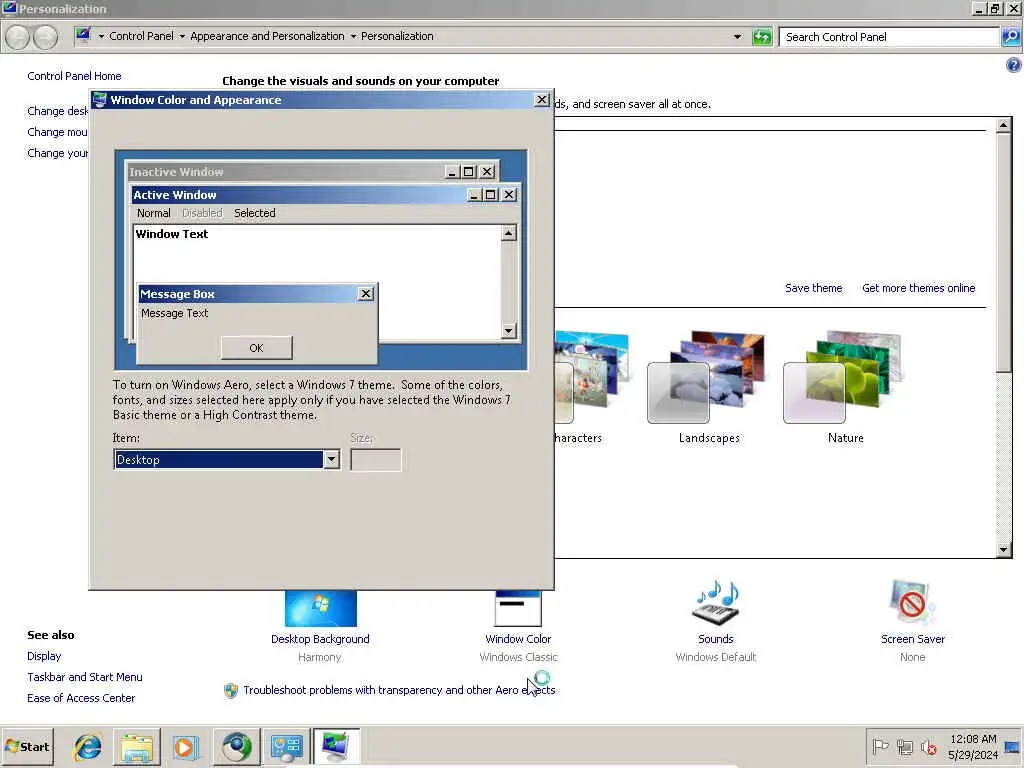Click theme list scrollbar down arrow
The image size is (1024, 768).
[x=1004, y=550]
